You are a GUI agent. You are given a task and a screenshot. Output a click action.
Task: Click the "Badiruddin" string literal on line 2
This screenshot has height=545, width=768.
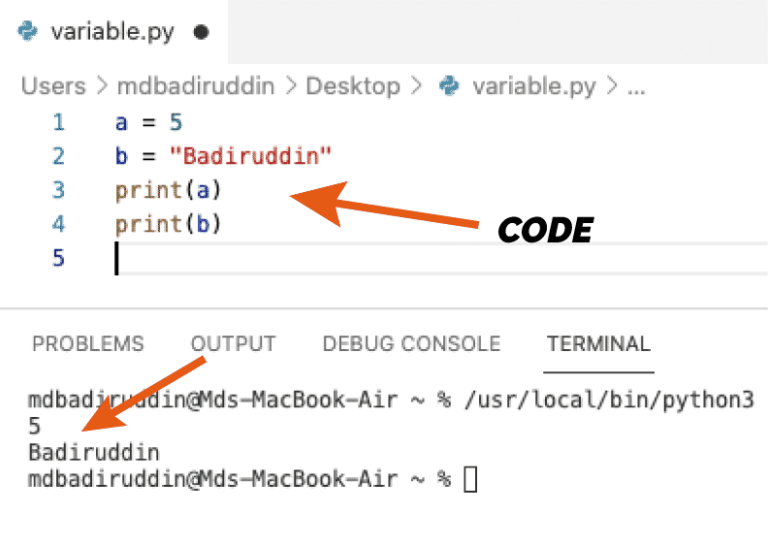click(250, 156)
